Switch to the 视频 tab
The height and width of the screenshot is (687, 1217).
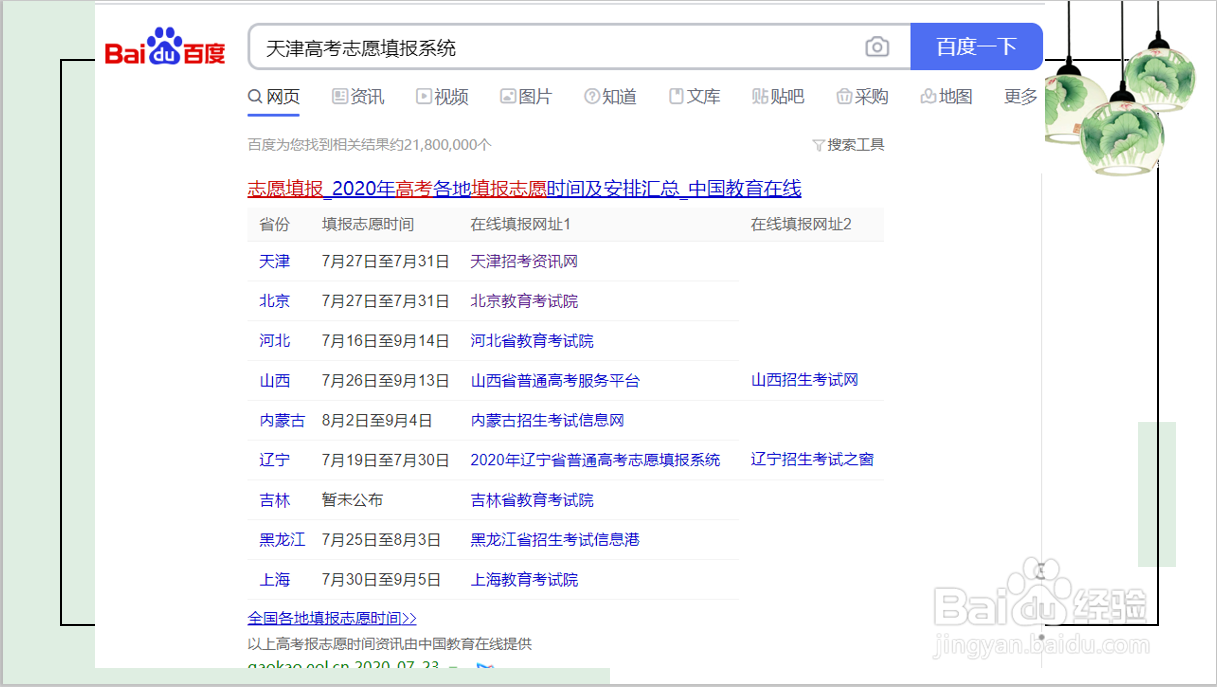click(442, 97)
